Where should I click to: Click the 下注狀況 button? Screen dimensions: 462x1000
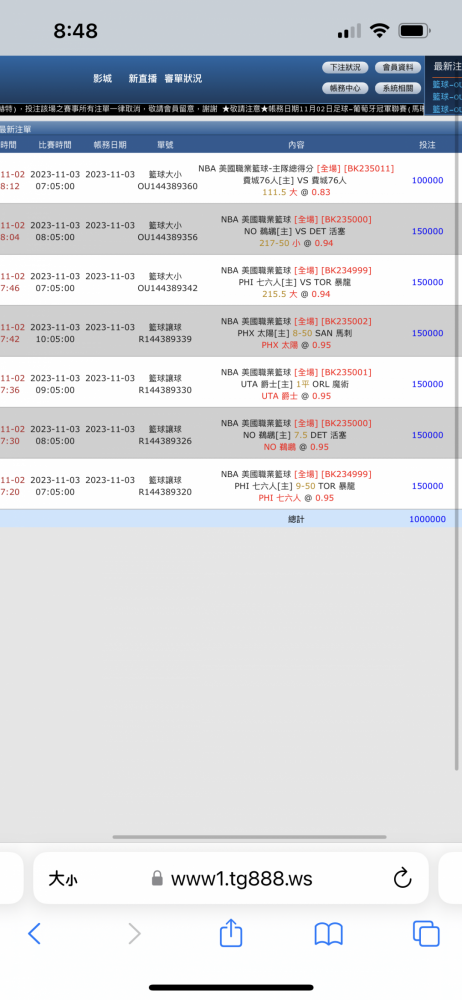[x=345, y=68]
